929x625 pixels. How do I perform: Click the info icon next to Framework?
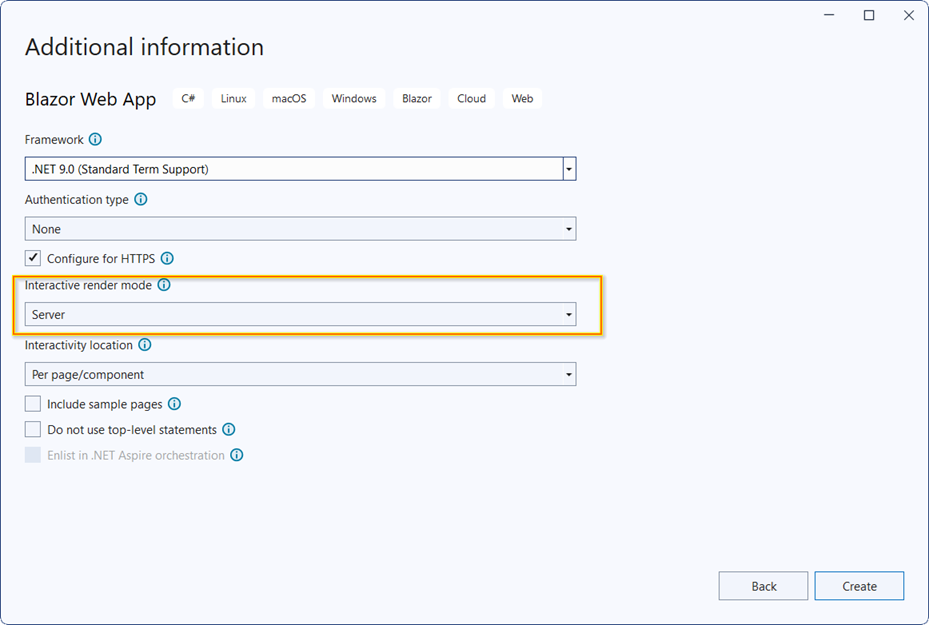[94, 139]
